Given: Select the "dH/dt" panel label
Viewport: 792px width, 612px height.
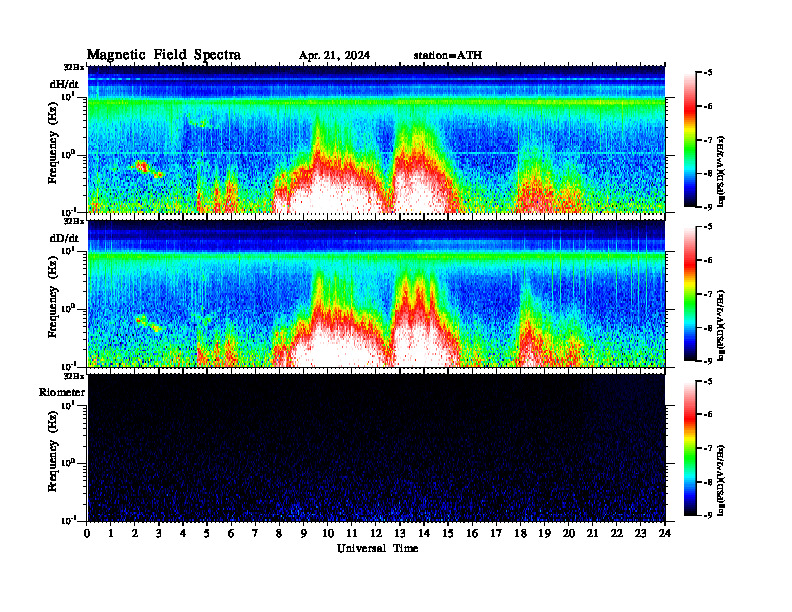Looking at the screenshot, I should tap(64, 84).
